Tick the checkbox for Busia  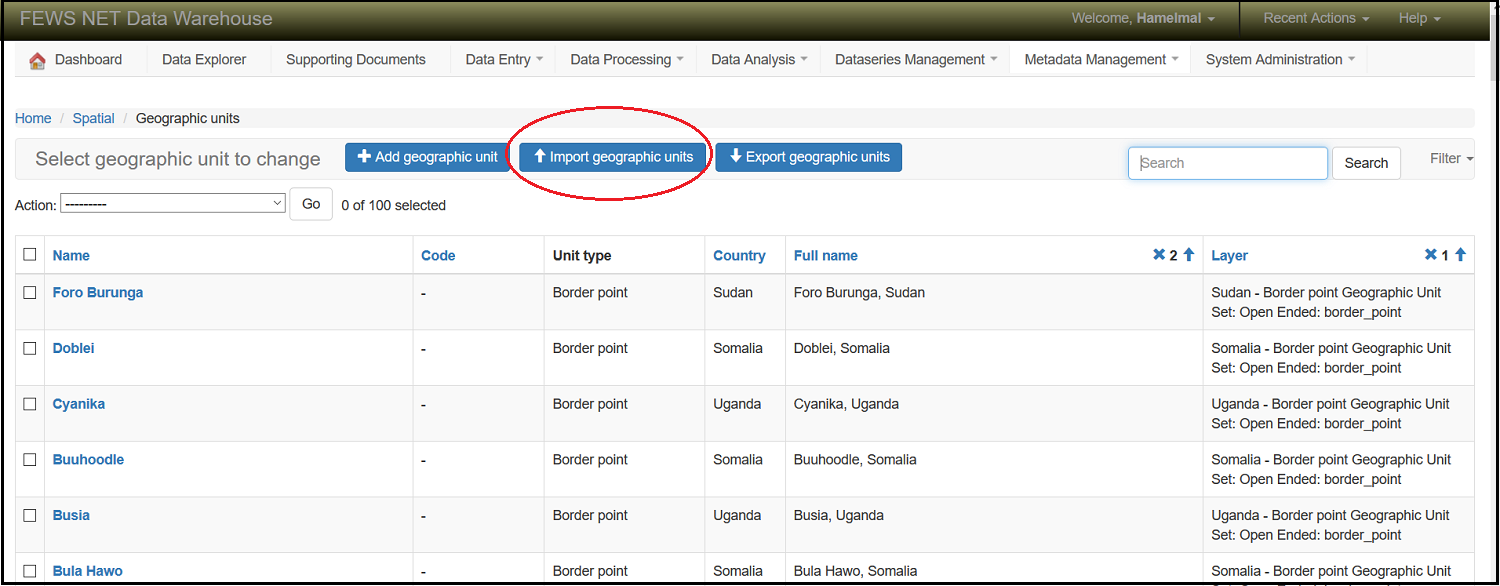[x=30, y=516]
